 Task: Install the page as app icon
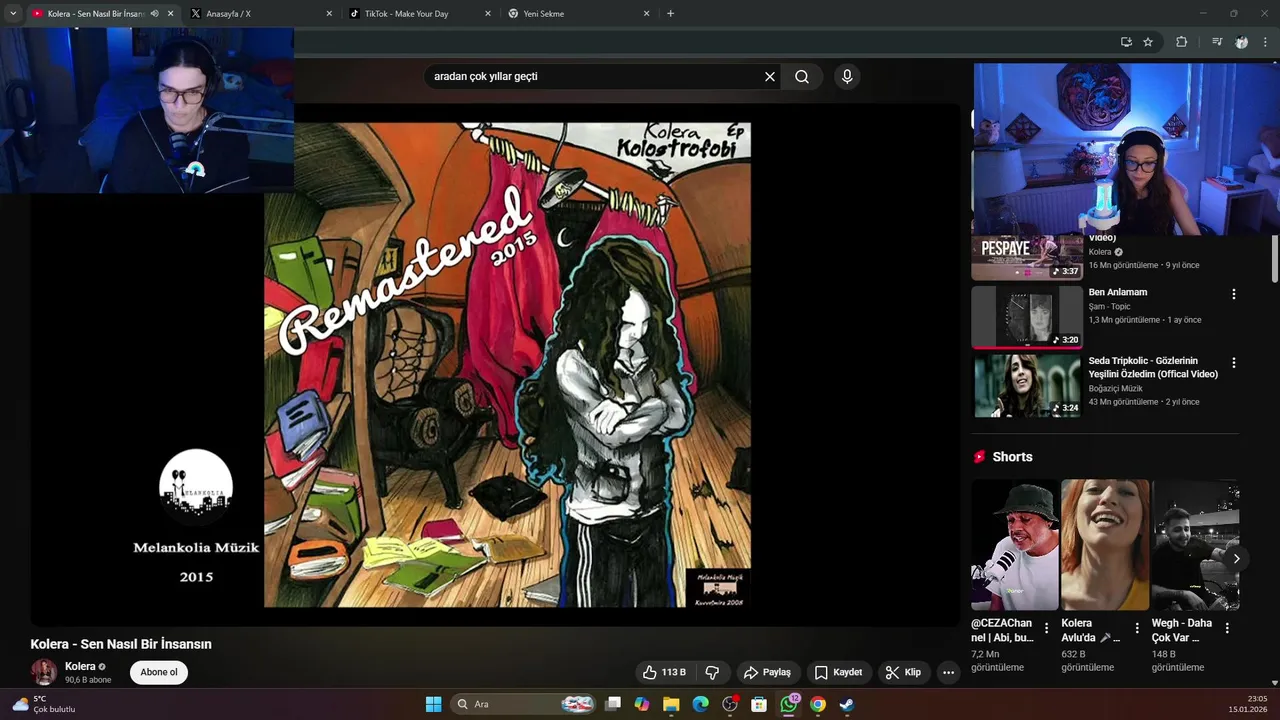pos(1126,42)
